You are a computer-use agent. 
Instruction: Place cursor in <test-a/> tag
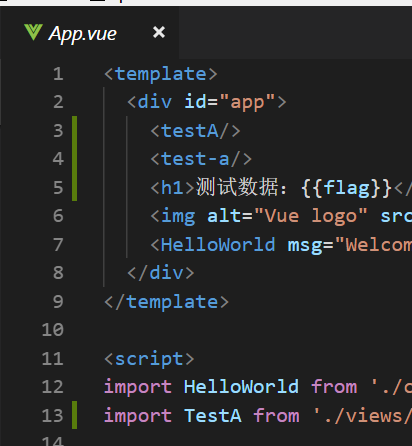[x=201, y=159]
